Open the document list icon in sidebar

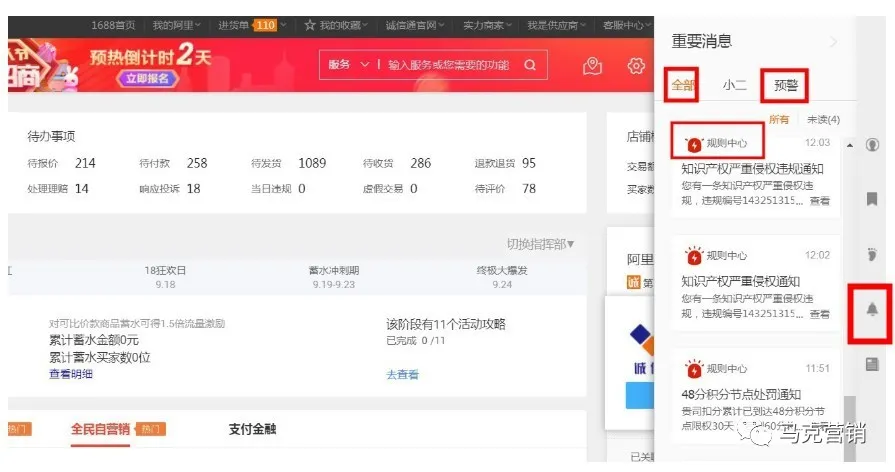[x=872, y=364]
